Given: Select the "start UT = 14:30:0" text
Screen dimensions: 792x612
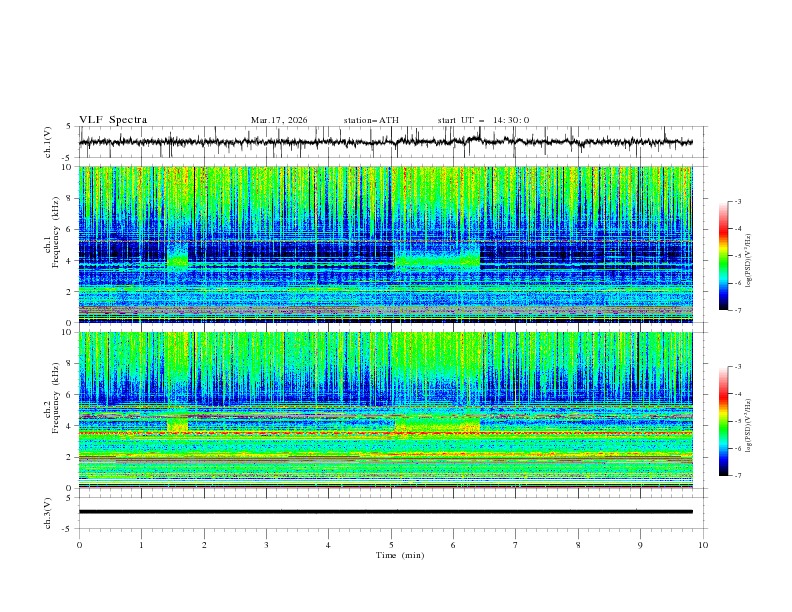Looking at the screenshot, I should tap(483, 120).
